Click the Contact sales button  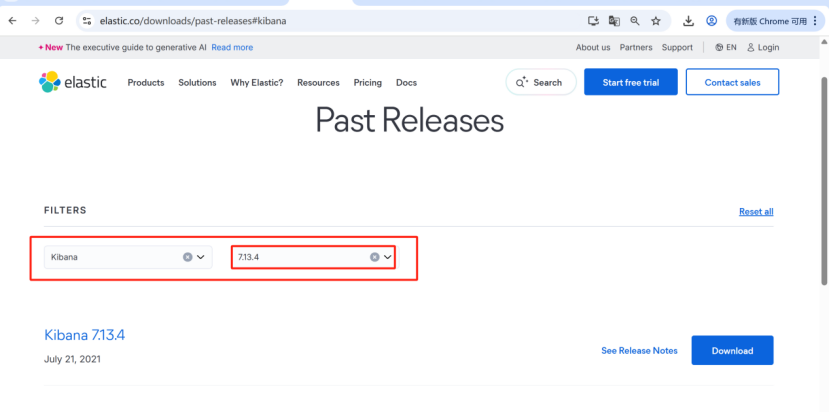coord(732,82)
